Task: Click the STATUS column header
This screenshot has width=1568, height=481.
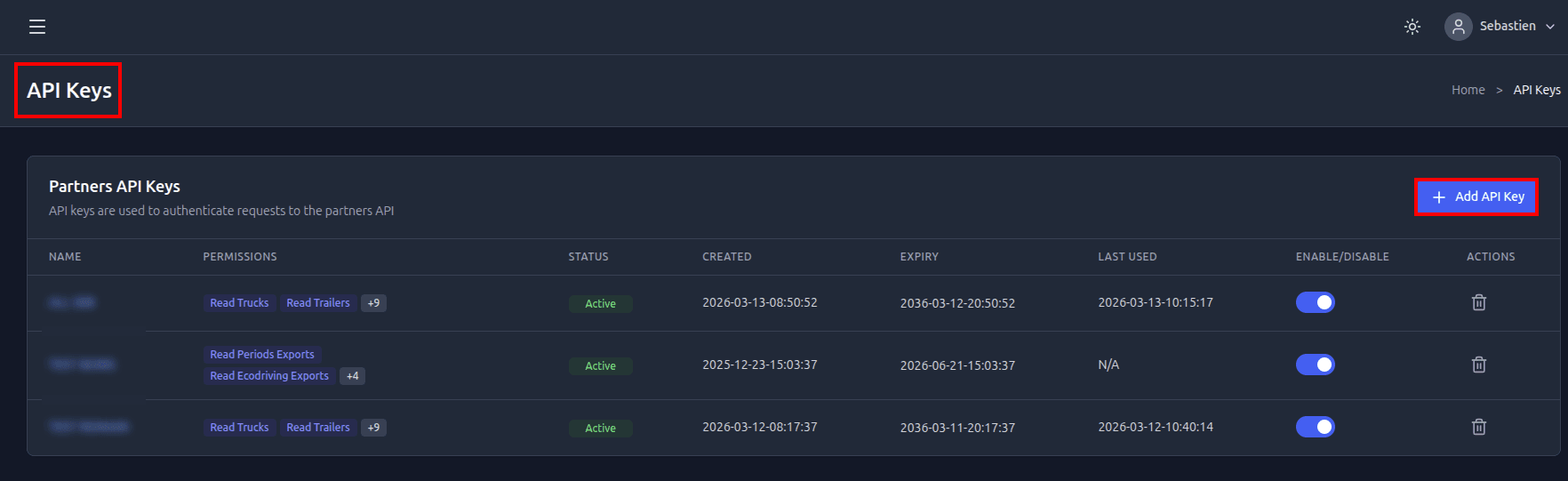Action: 588,257
